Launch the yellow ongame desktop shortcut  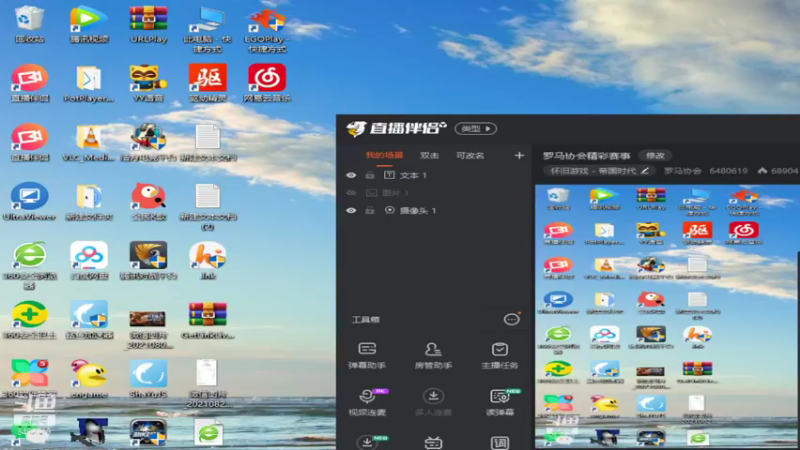(x=89, y=379)
